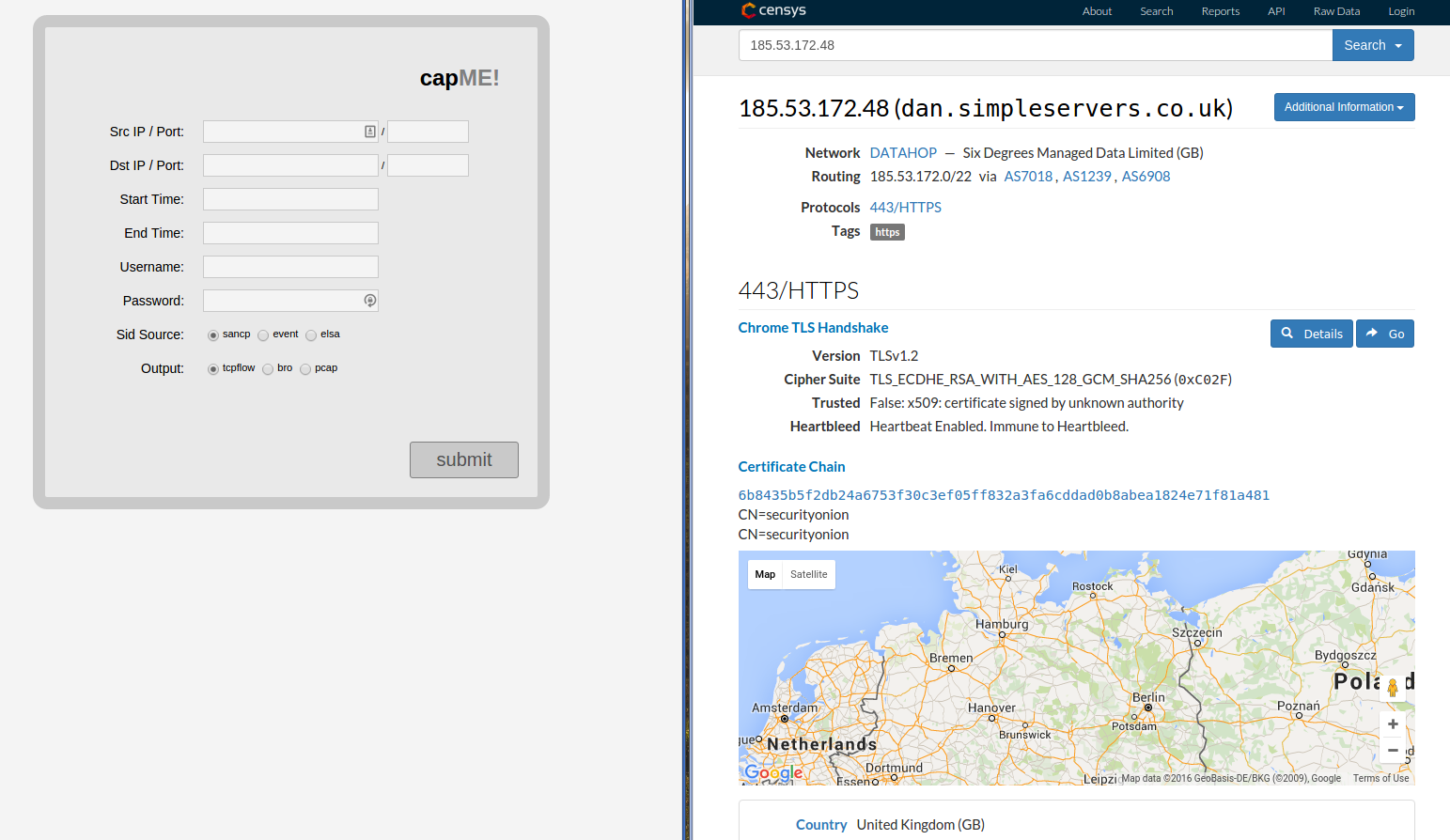Screen dimensions: 1450x840
Task: Click the contact card icon in Src IP field
Action: point(370,132)
